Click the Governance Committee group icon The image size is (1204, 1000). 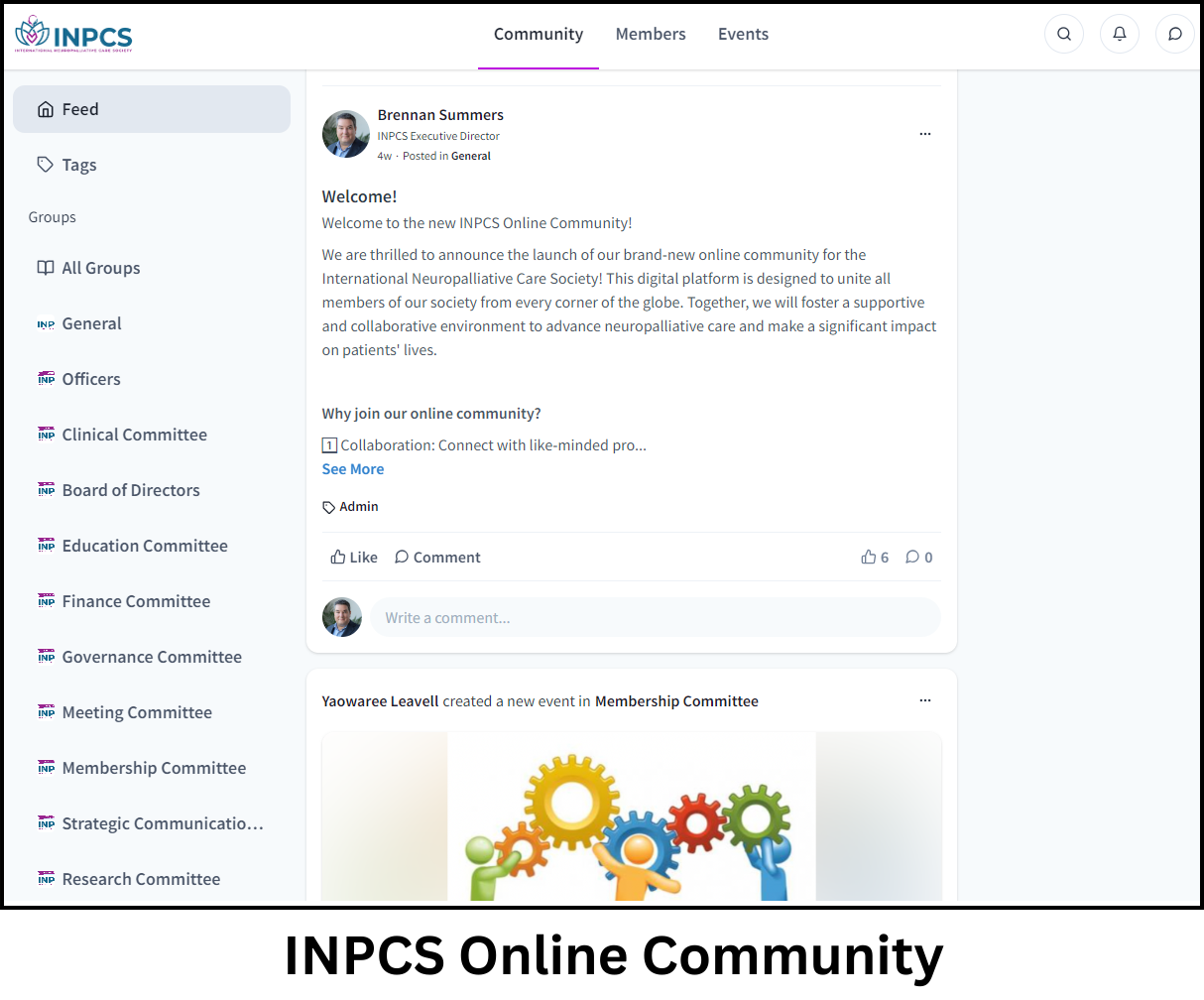46,657
